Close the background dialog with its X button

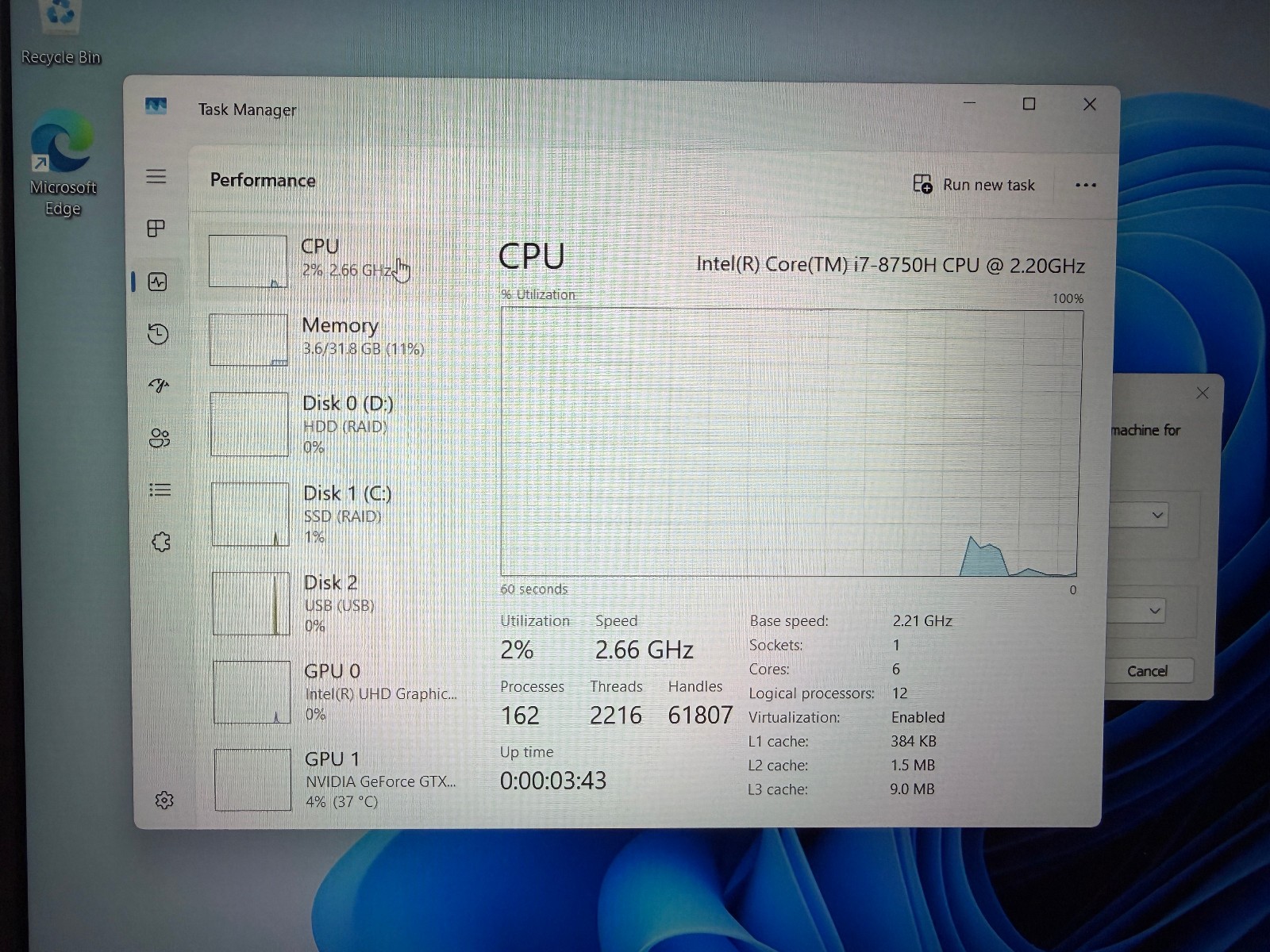point(1203,393)
